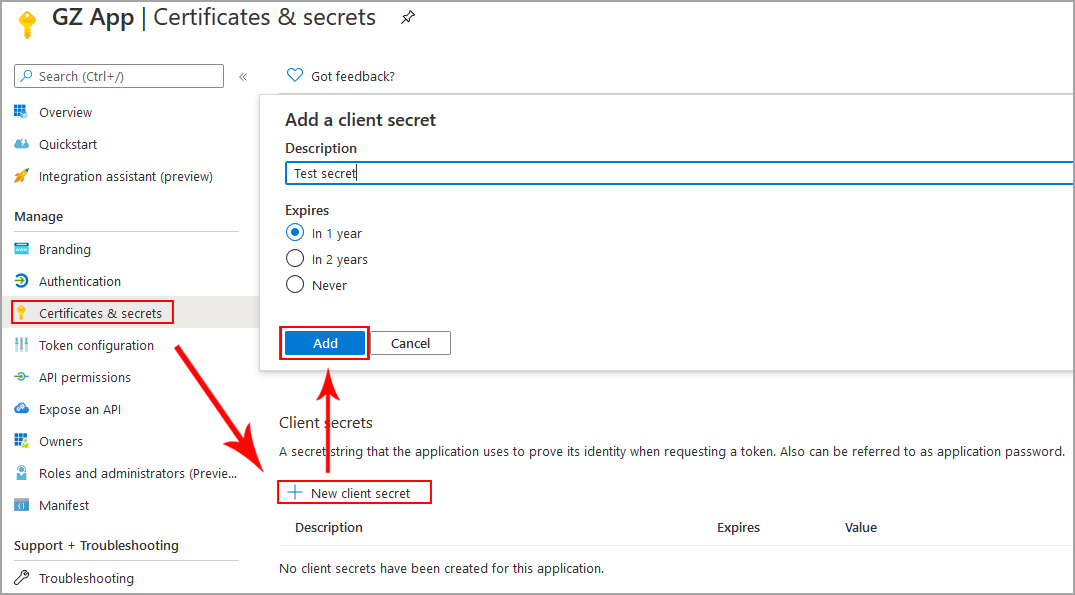Cancel adding the client secret

point(410,343)
